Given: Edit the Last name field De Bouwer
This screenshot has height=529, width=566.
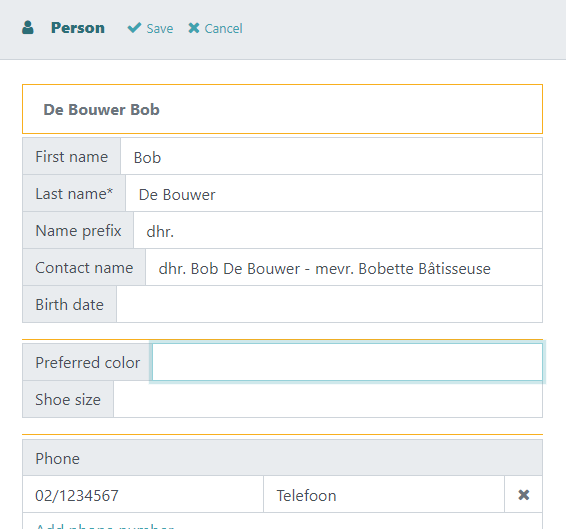Looking at the screenshot, I should pos(334,194).
